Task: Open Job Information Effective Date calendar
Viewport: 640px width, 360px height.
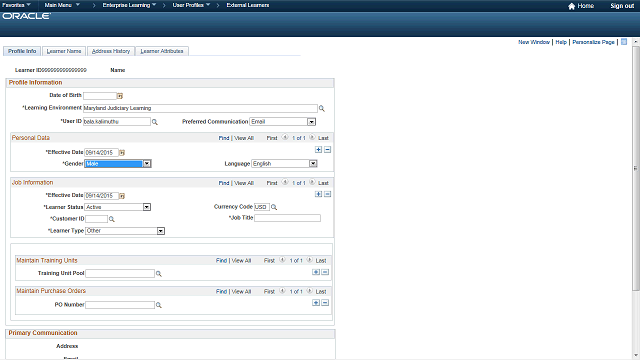Action: point(122,196)
